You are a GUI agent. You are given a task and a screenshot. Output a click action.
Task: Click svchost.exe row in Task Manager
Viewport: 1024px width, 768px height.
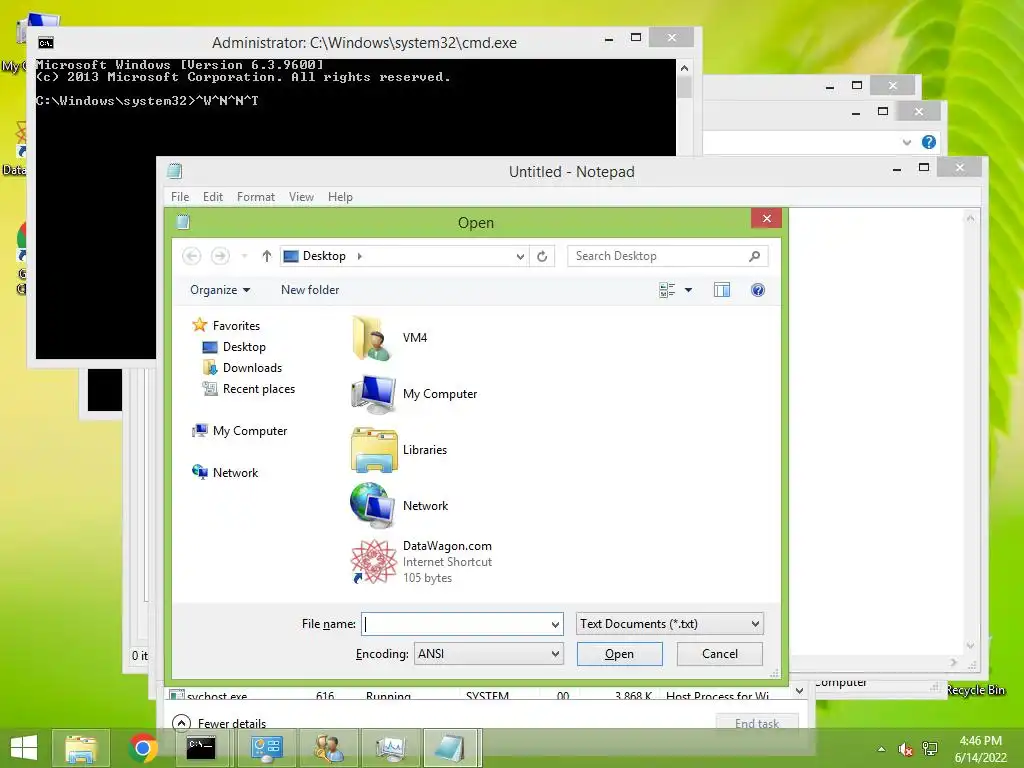(x=477, y=696)
